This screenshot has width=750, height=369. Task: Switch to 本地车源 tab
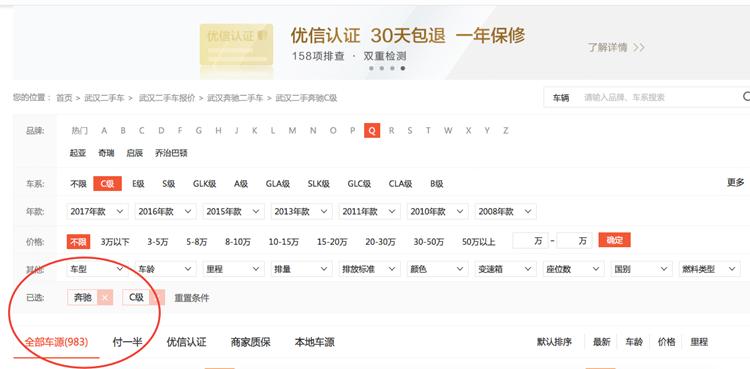click(315, 342)
